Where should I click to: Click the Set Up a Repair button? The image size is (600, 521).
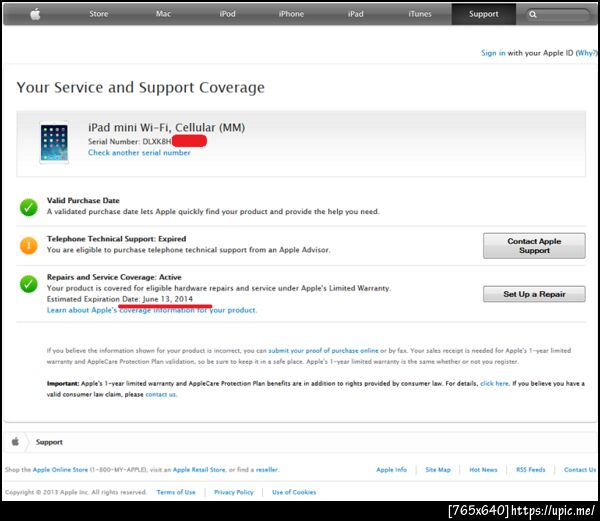(x=534, y=294)
